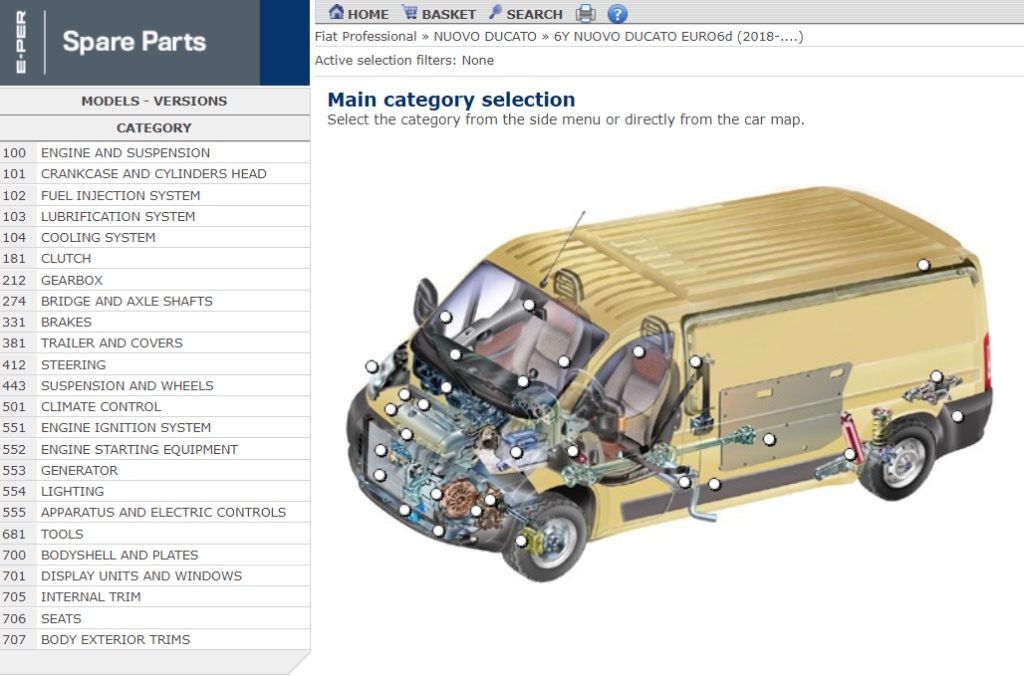The width and height of the screenshot is (1024, 676).
Task: Click hotspot at the headlight
Action: point(372,366)
